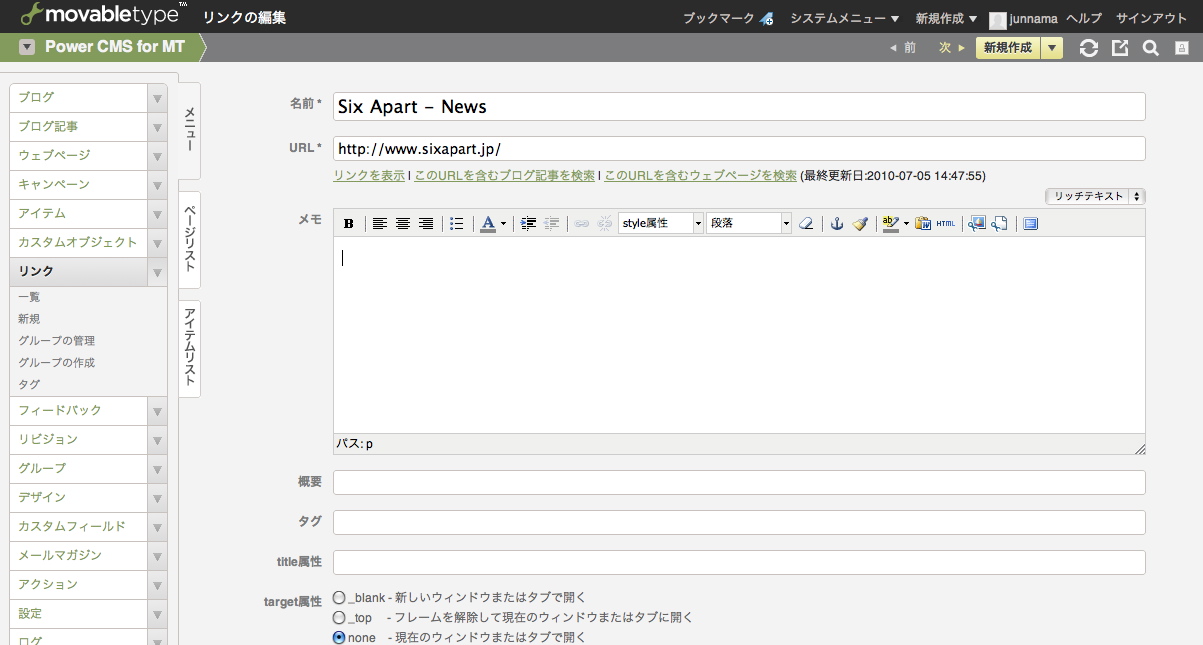Click the bookmark add icon in header
This screenshot has height=645, width=1203.
click(x=767, y=19)
